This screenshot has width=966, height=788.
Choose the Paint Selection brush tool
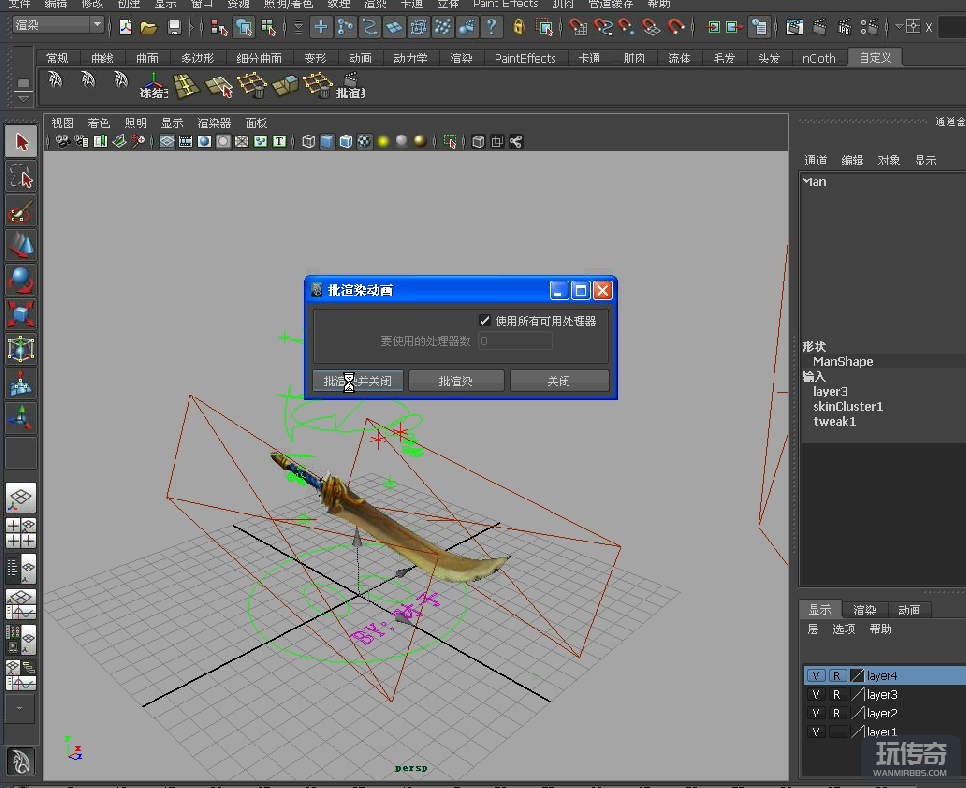[21, 211]
